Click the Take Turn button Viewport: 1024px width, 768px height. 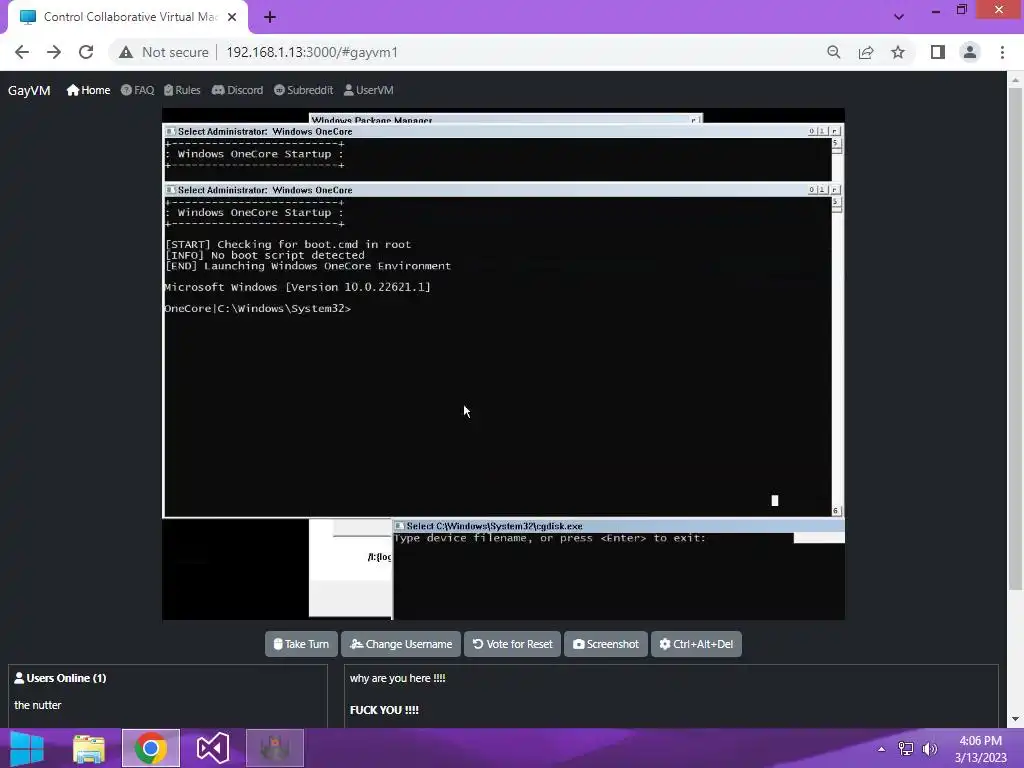pos(301,644)
